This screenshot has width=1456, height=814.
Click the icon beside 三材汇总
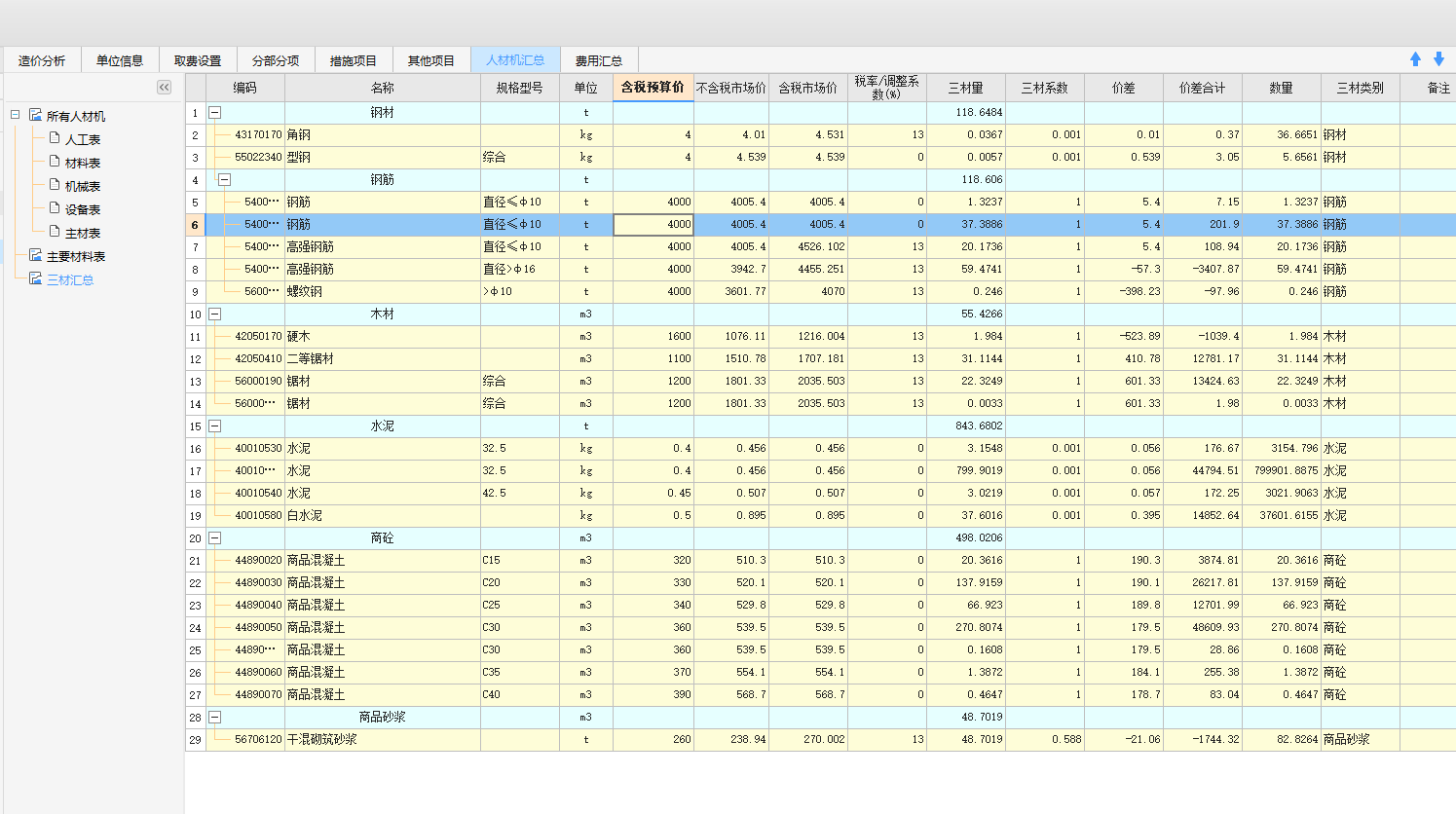pyautogui.click(x=36, y=278)
